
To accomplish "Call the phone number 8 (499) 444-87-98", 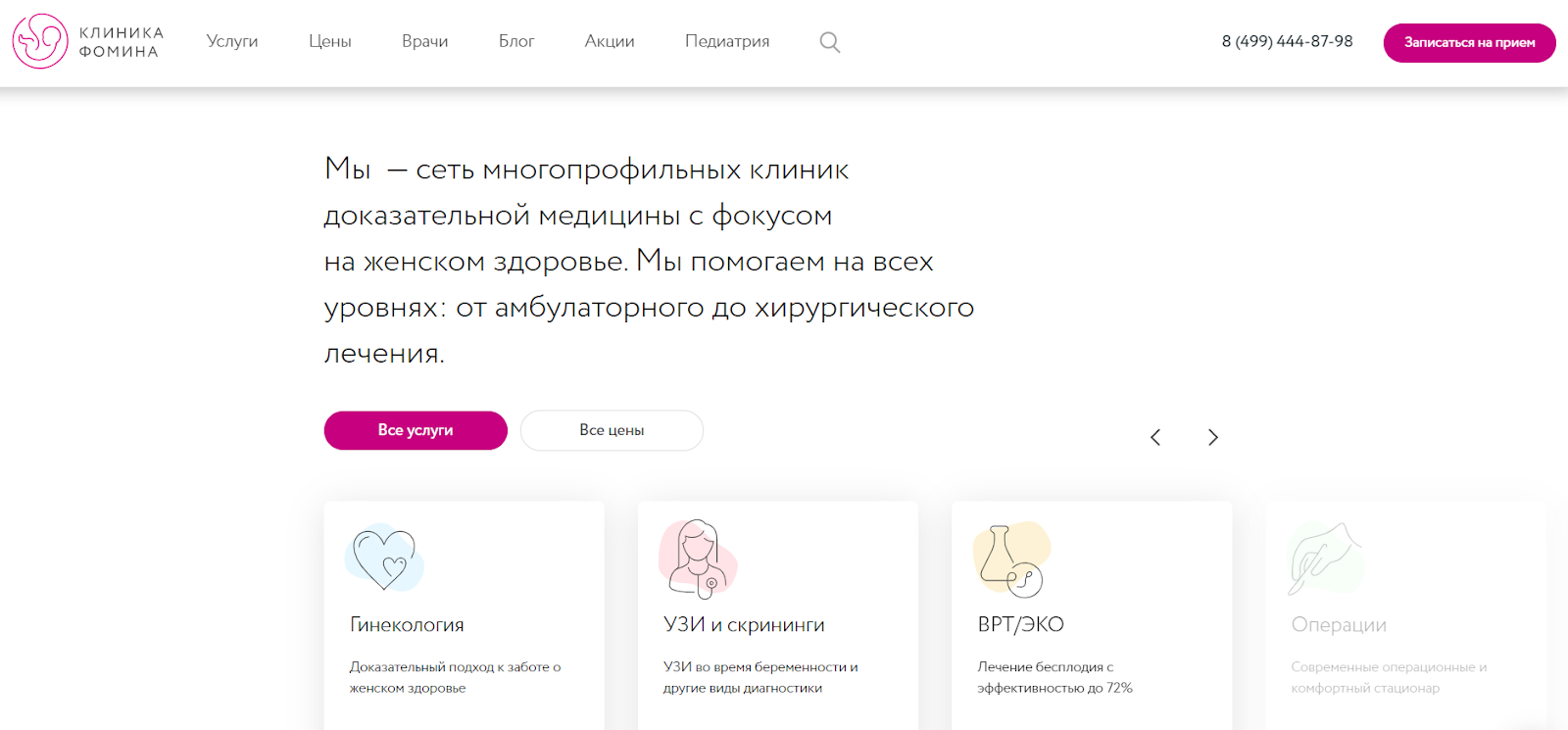I will click(x=1287, y=41).
